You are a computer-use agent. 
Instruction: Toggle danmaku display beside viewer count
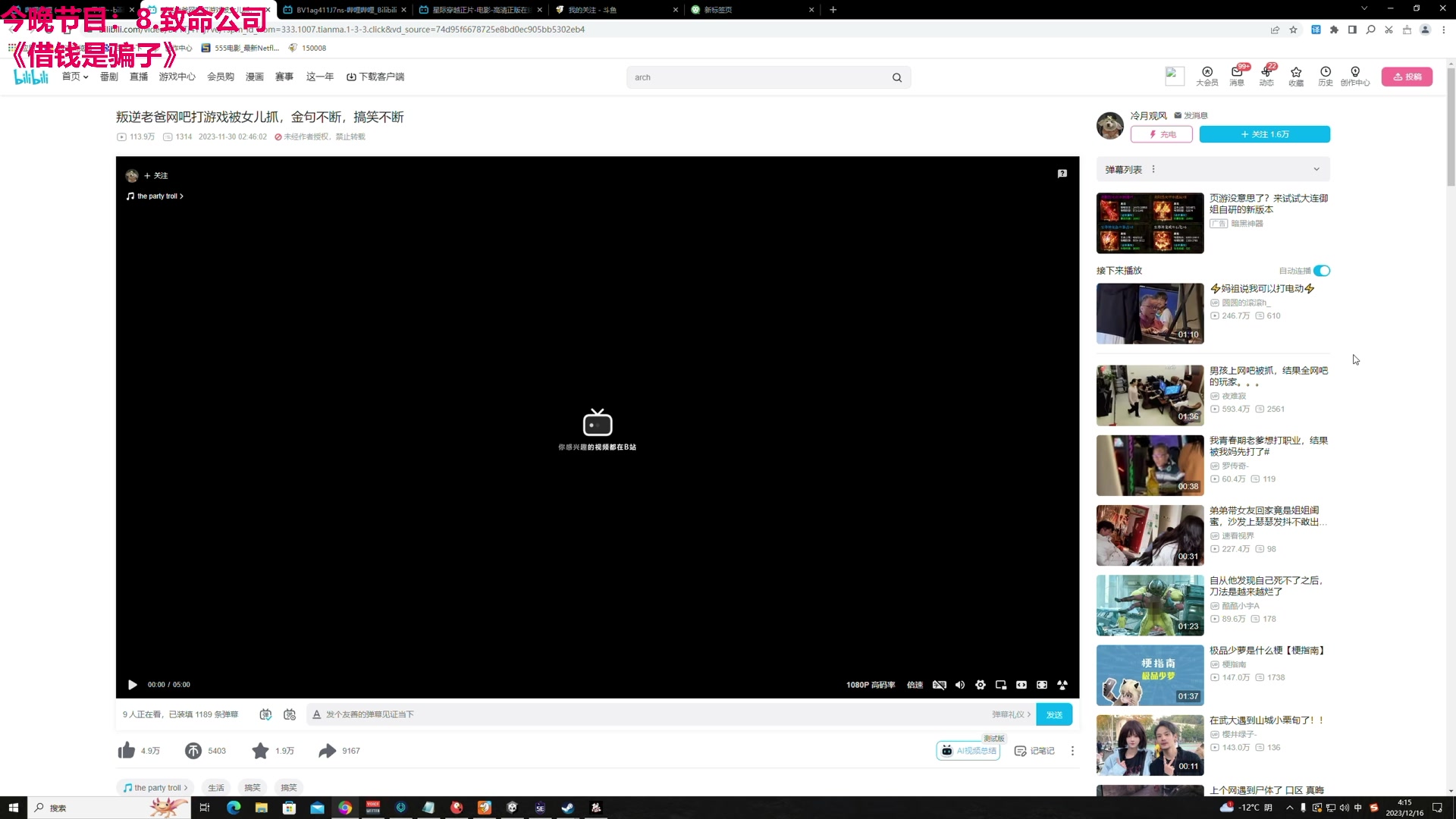pos(265,714)
